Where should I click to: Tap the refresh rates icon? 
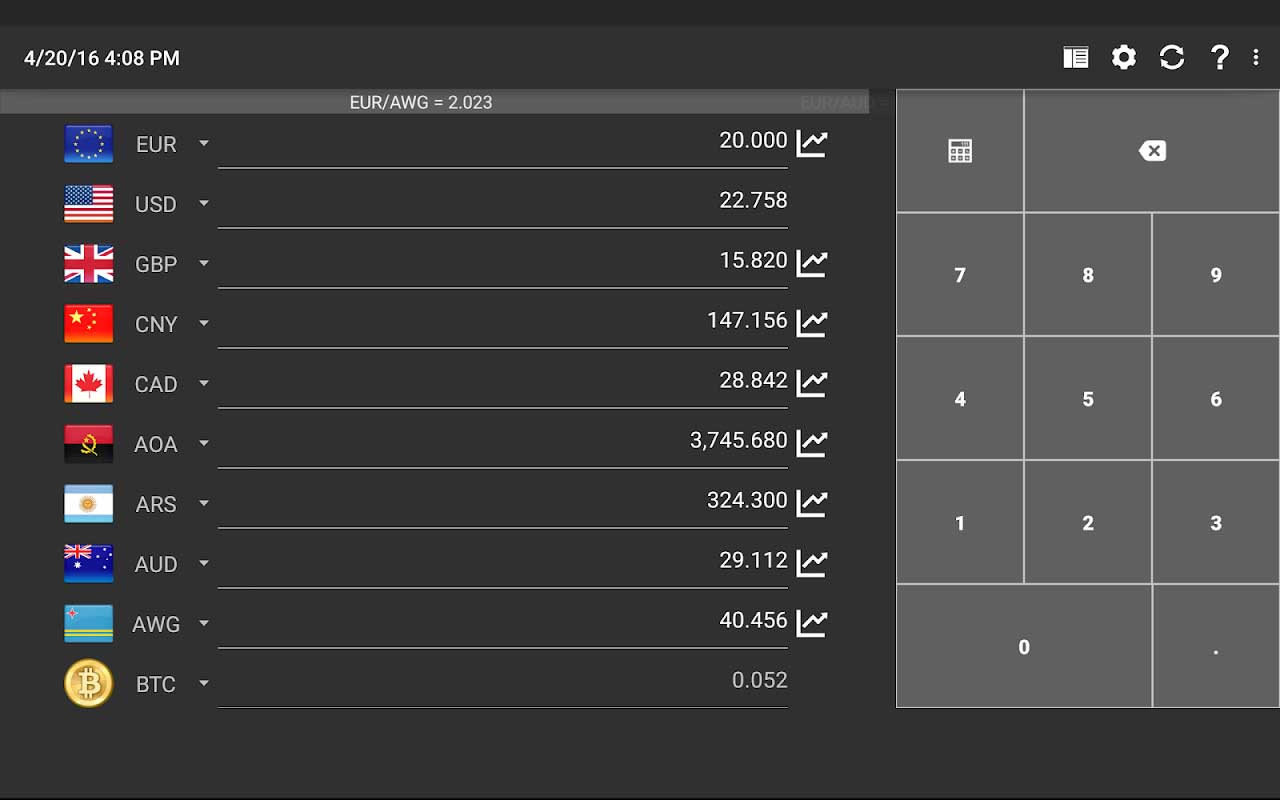(x=1172, y=58)
